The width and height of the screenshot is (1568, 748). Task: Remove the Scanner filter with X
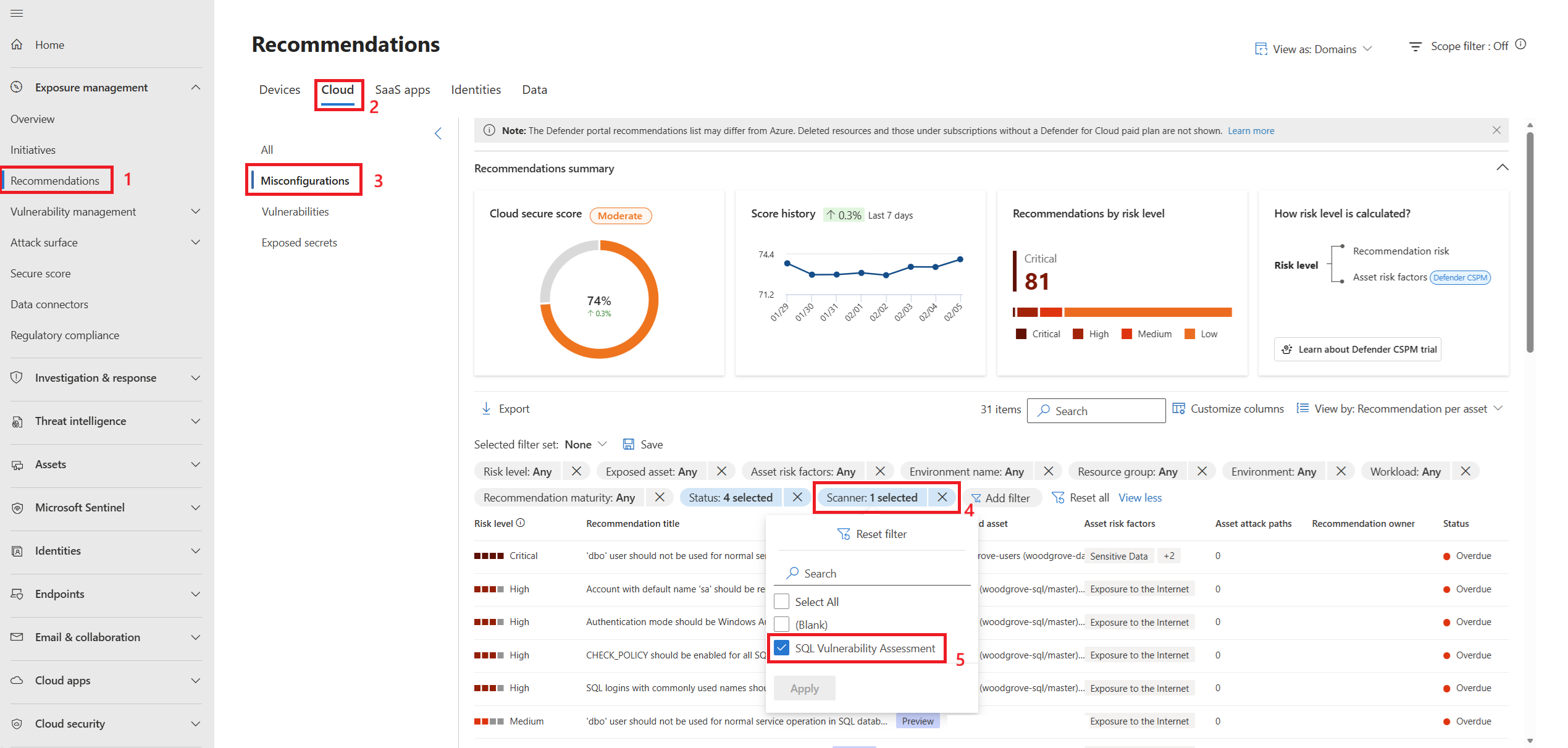click(x=942, y=497)
